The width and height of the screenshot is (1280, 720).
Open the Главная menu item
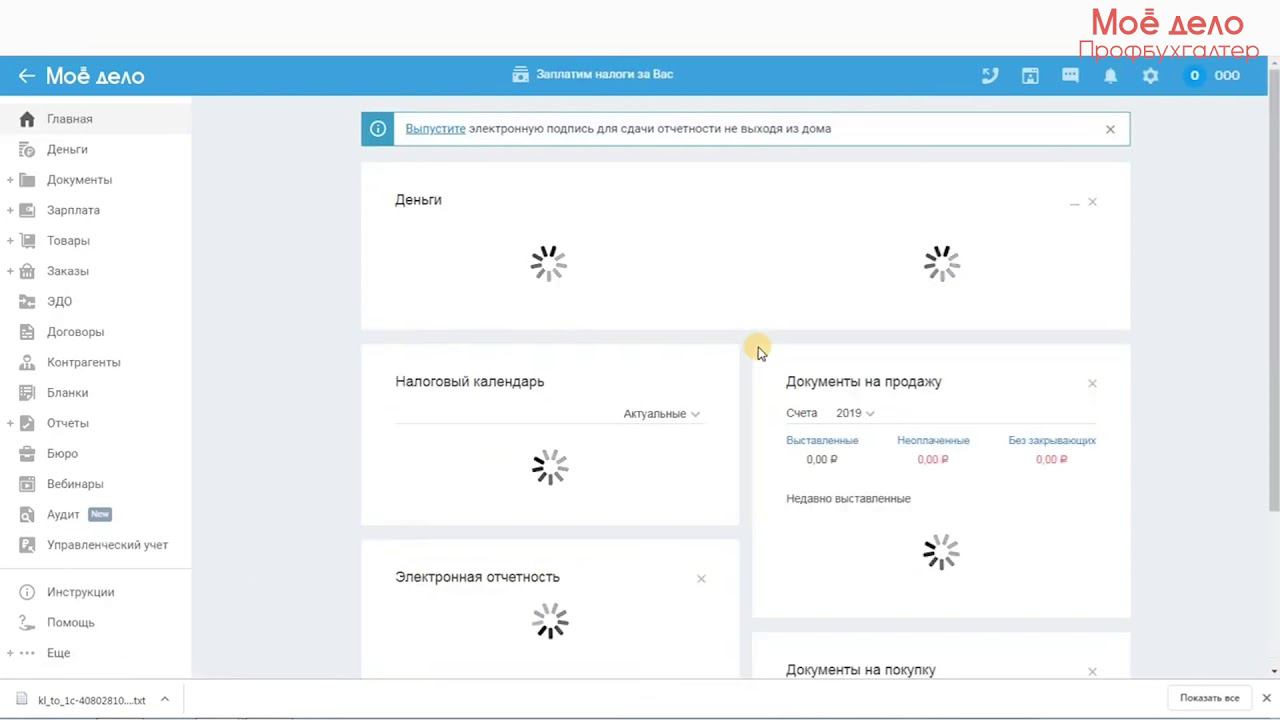96,119
